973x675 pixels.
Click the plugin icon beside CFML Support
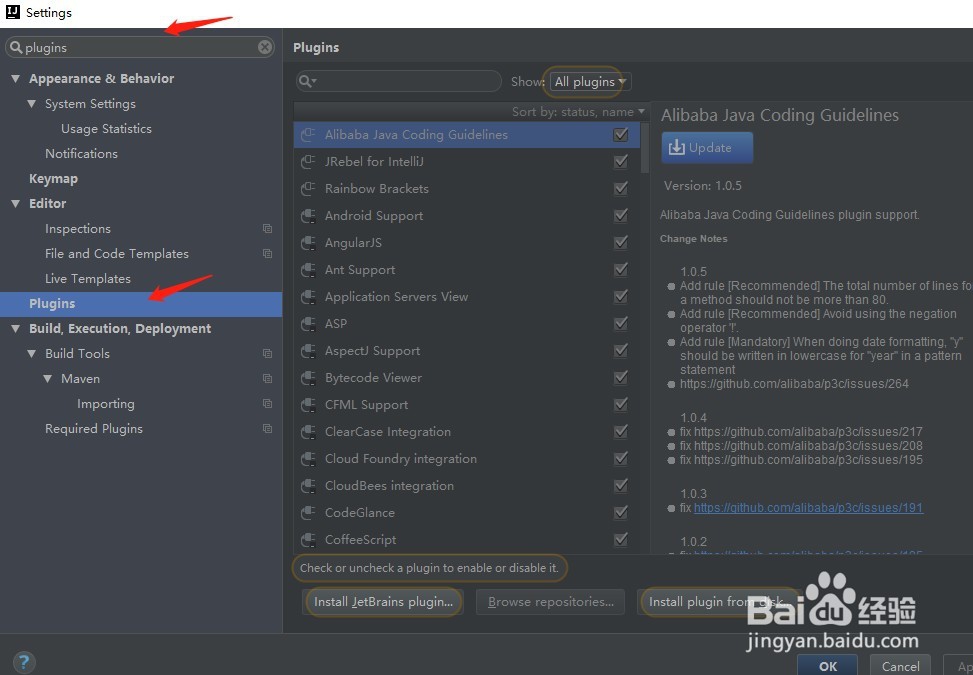coord(308,405)
